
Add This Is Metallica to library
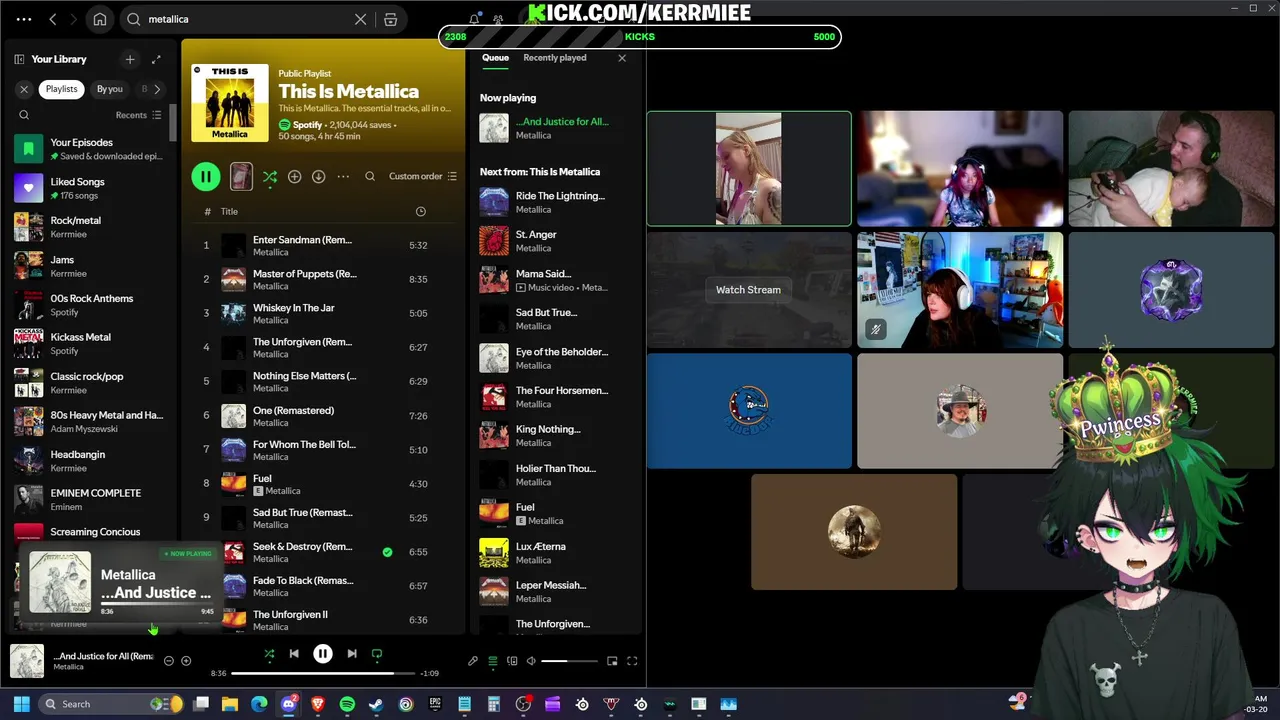pyautogui.click(x=294, y=176)
